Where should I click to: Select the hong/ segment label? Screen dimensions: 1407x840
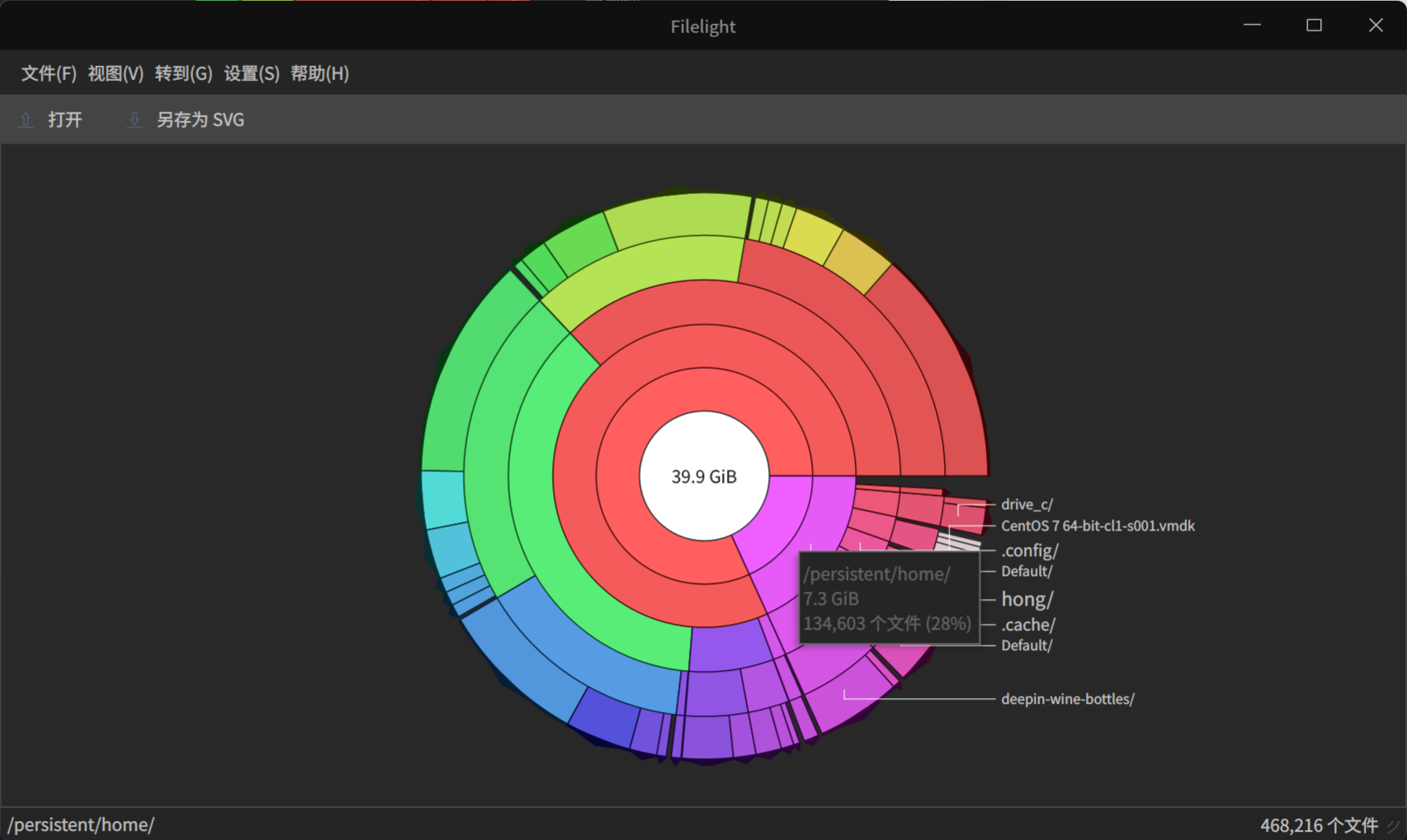click(x=1027, y=599)
